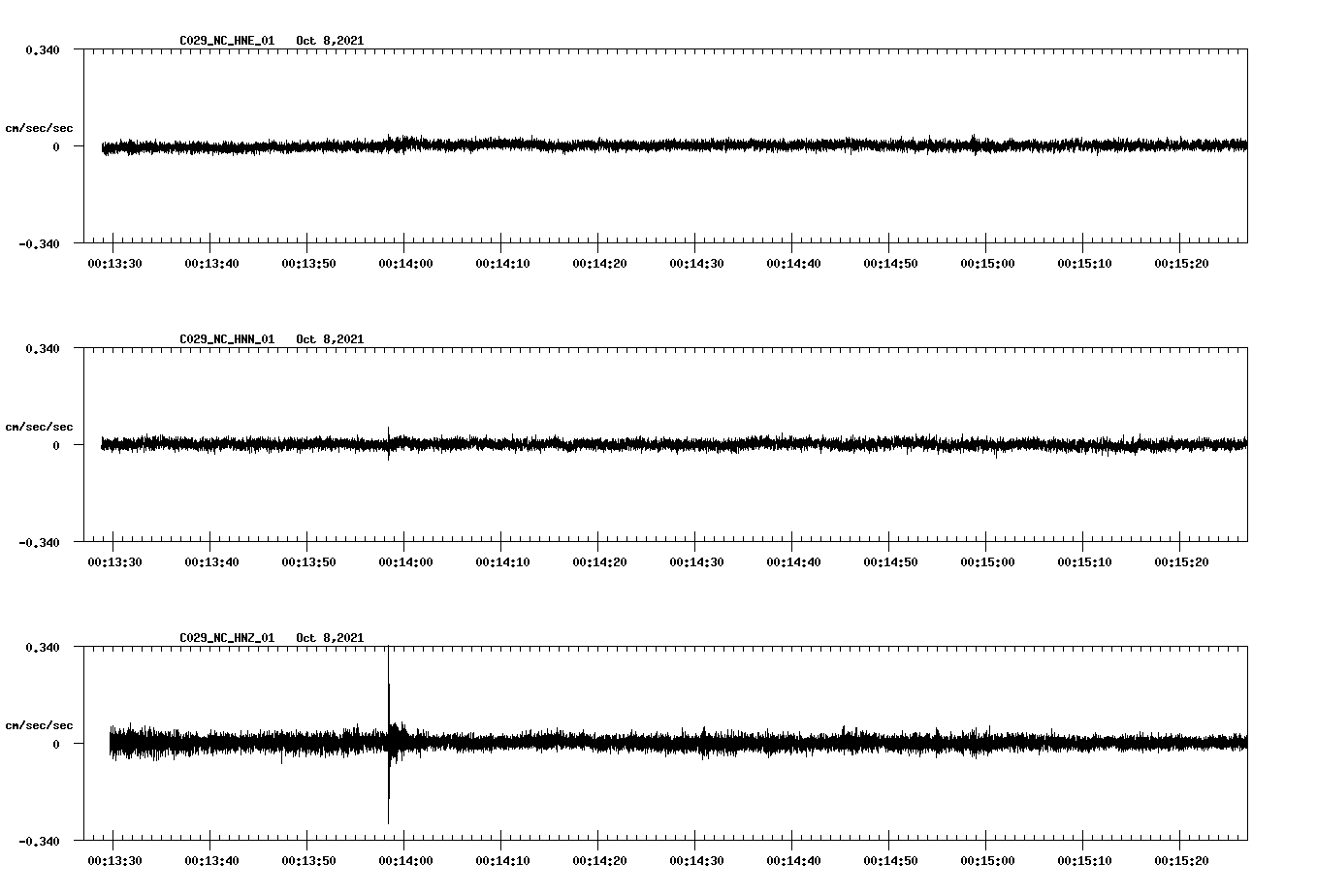Click the -0.340 lower limit on HNE axis
The image size is (1317, 896).
(39, 243)
